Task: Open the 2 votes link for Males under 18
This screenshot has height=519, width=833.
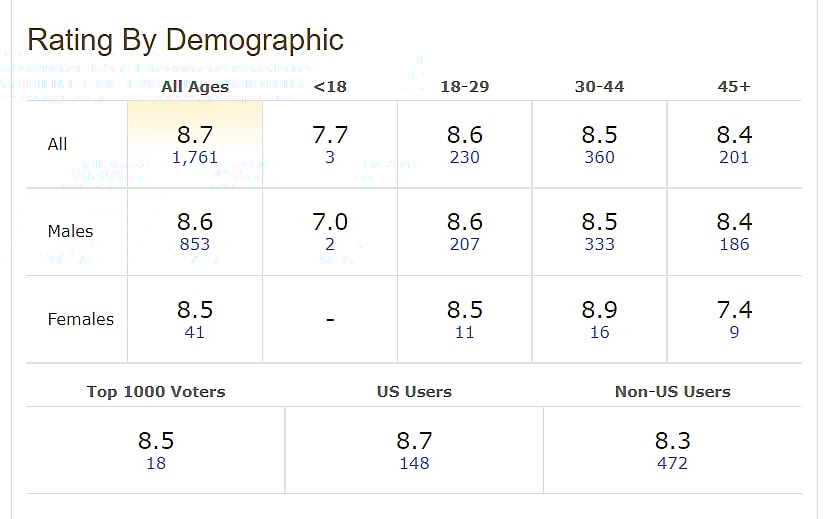Action: coord(330,244)
